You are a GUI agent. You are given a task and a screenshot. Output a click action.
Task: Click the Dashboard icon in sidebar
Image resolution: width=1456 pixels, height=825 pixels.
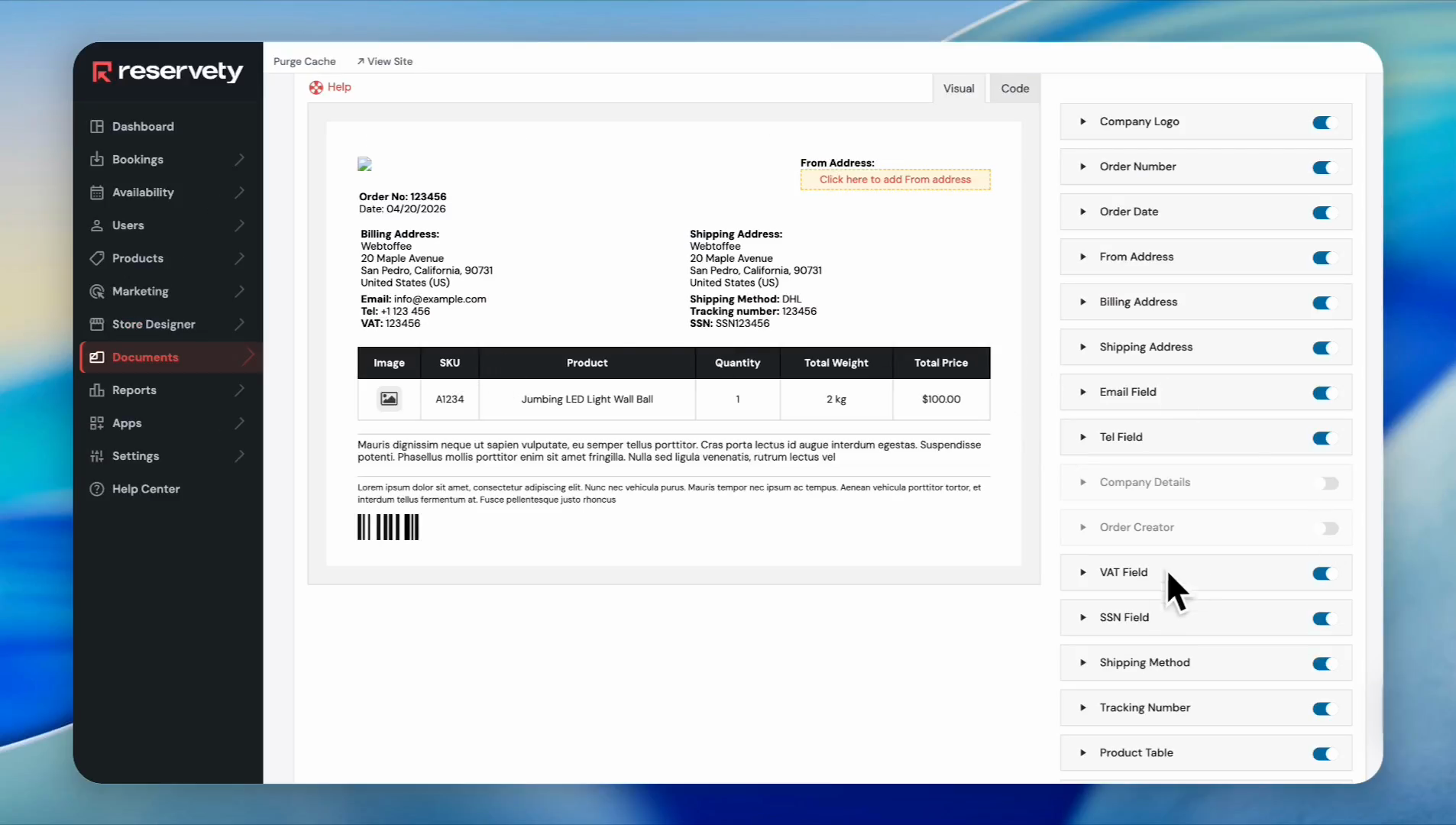(x=97, y=127)
